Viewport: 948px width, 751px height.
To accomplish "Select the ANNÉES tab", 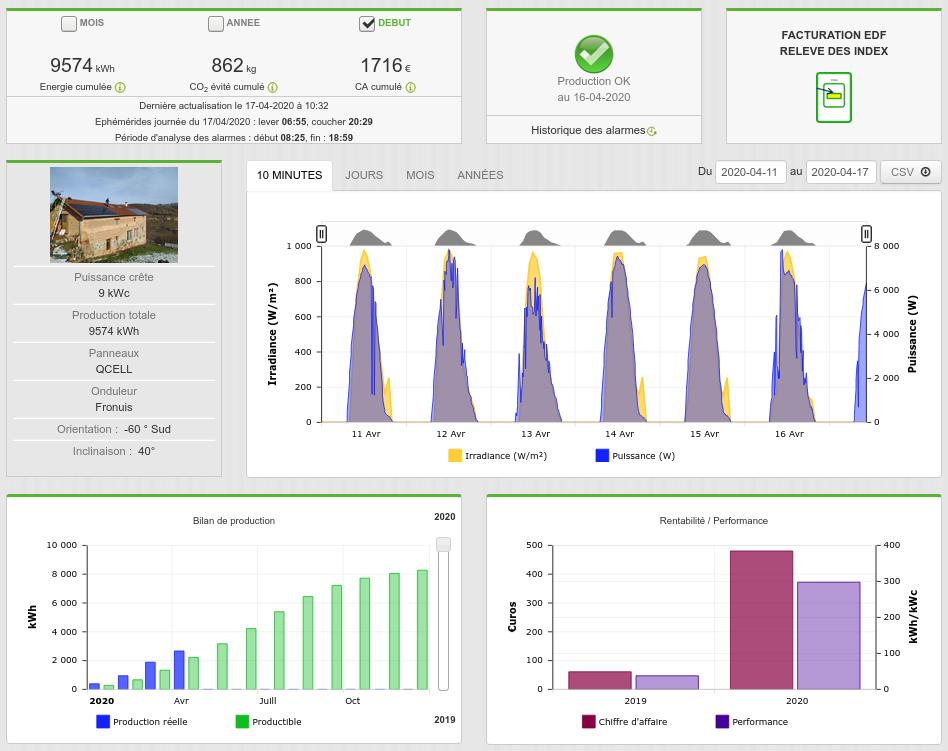I will [480, 175].
